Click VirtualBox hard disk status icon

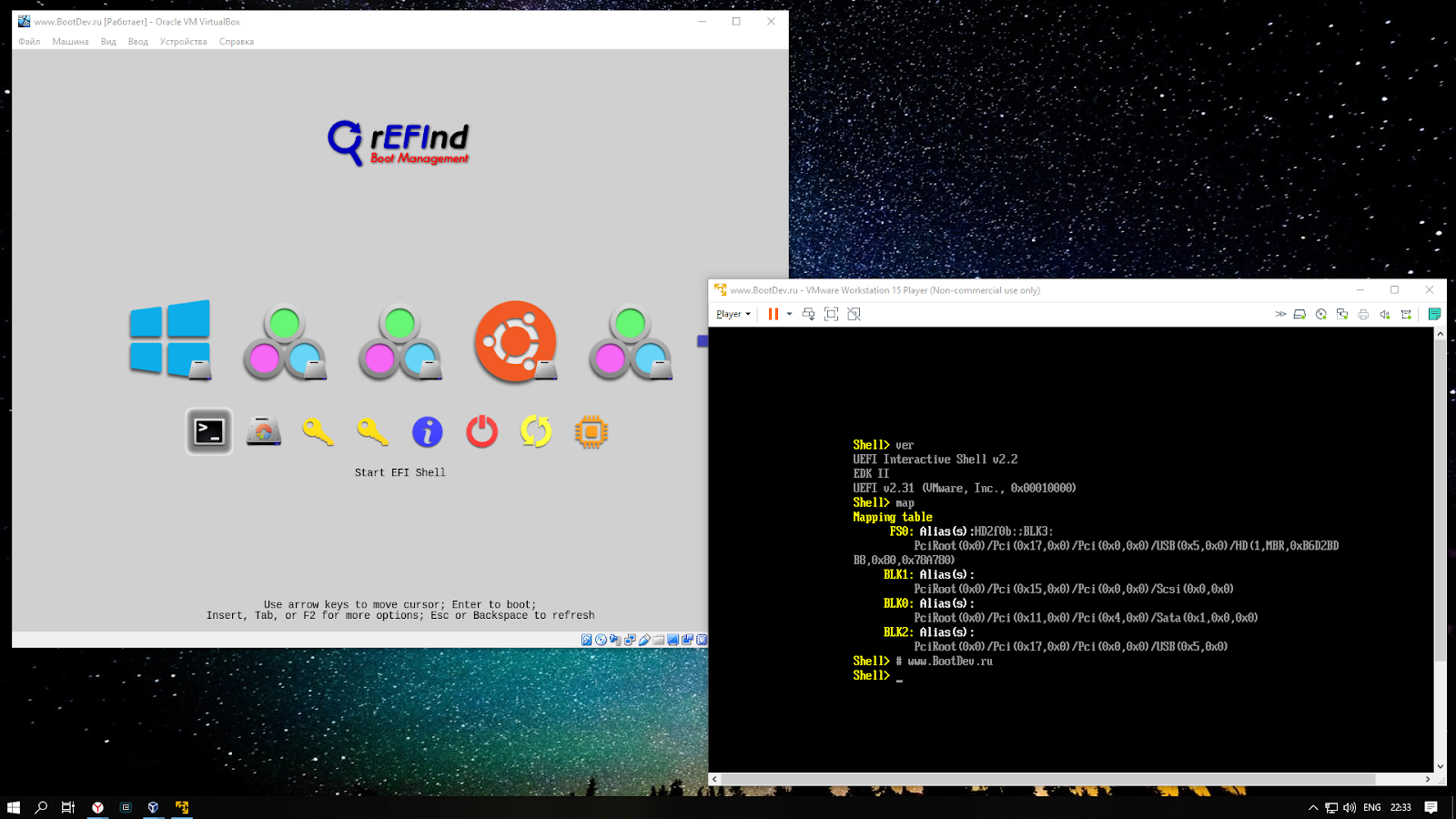[x=586, y=640]
